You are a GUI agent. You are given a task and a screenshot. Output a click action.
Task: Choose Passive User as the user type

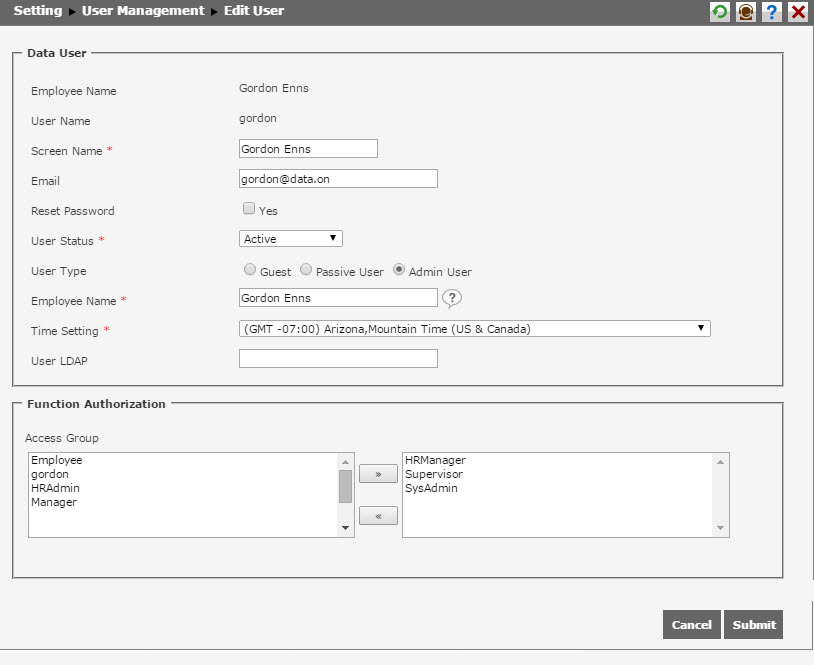pyautogui.click(x=306, y=269)
